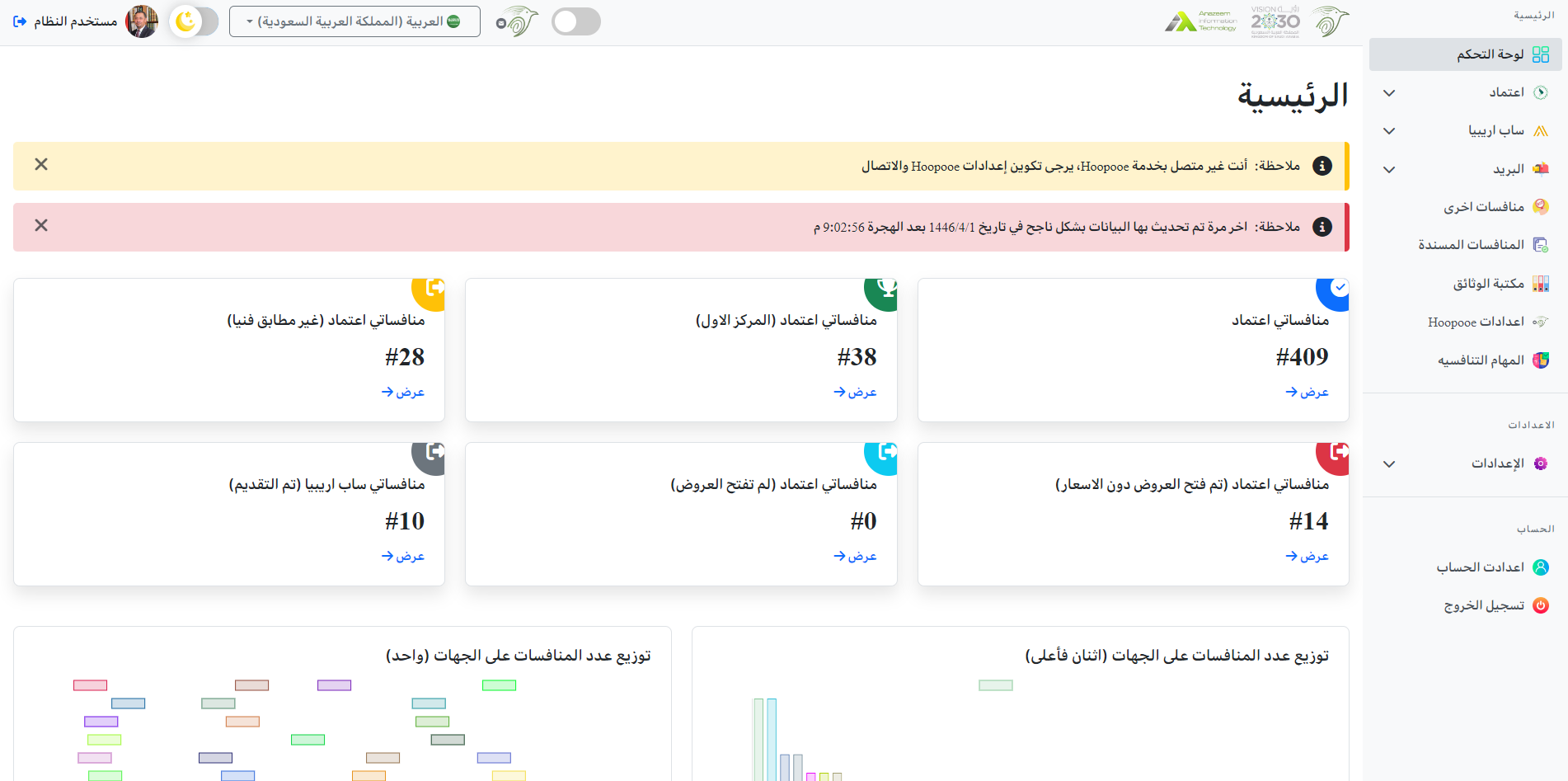The image size is (1568, 781).
Task: Toggle the switch beside the Hoopooe bird icon
Action: coord(575,21)
